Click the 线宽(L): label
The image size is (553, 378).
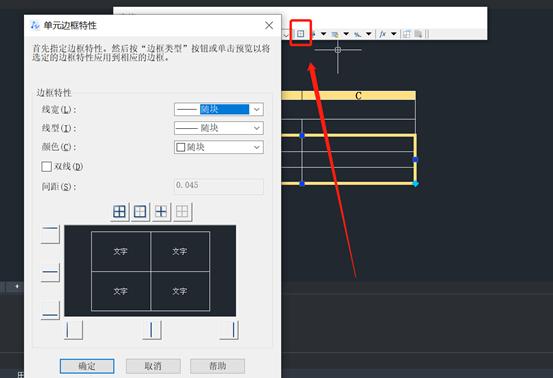59,110
